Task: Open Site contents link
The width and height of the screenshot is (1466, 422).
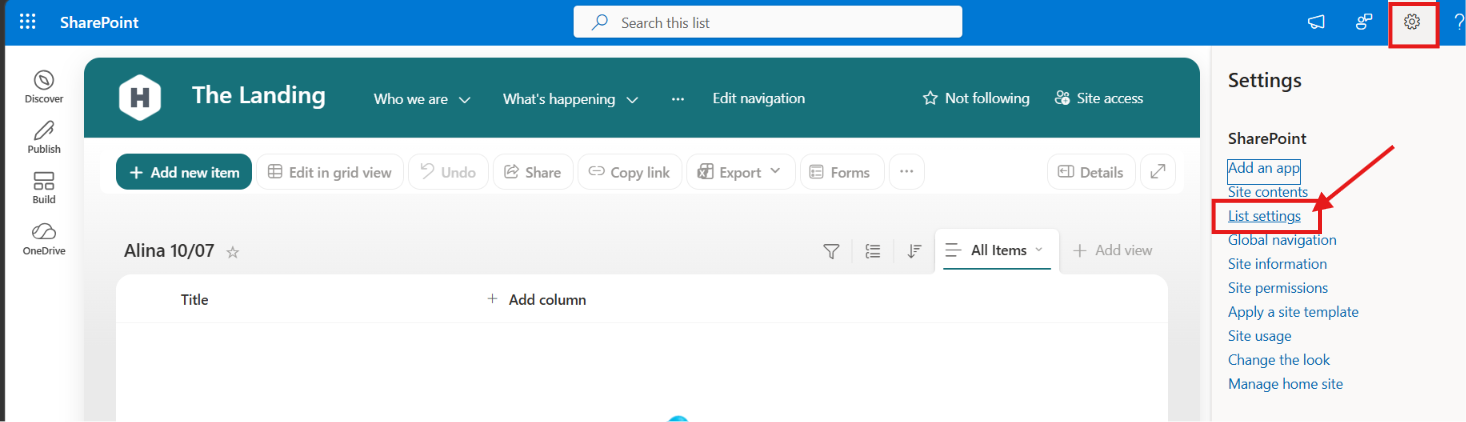Action: pyautogui.click(x=1268, y=192)
